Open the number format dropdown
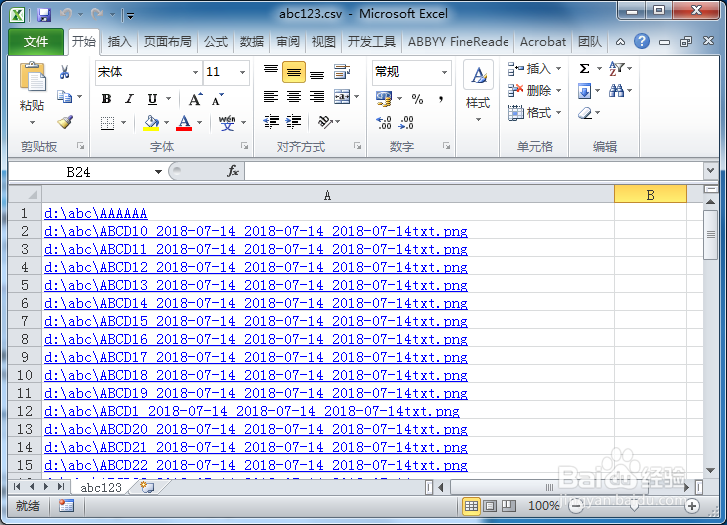Viewport: 727px width, 525px height. pos(444,72)
